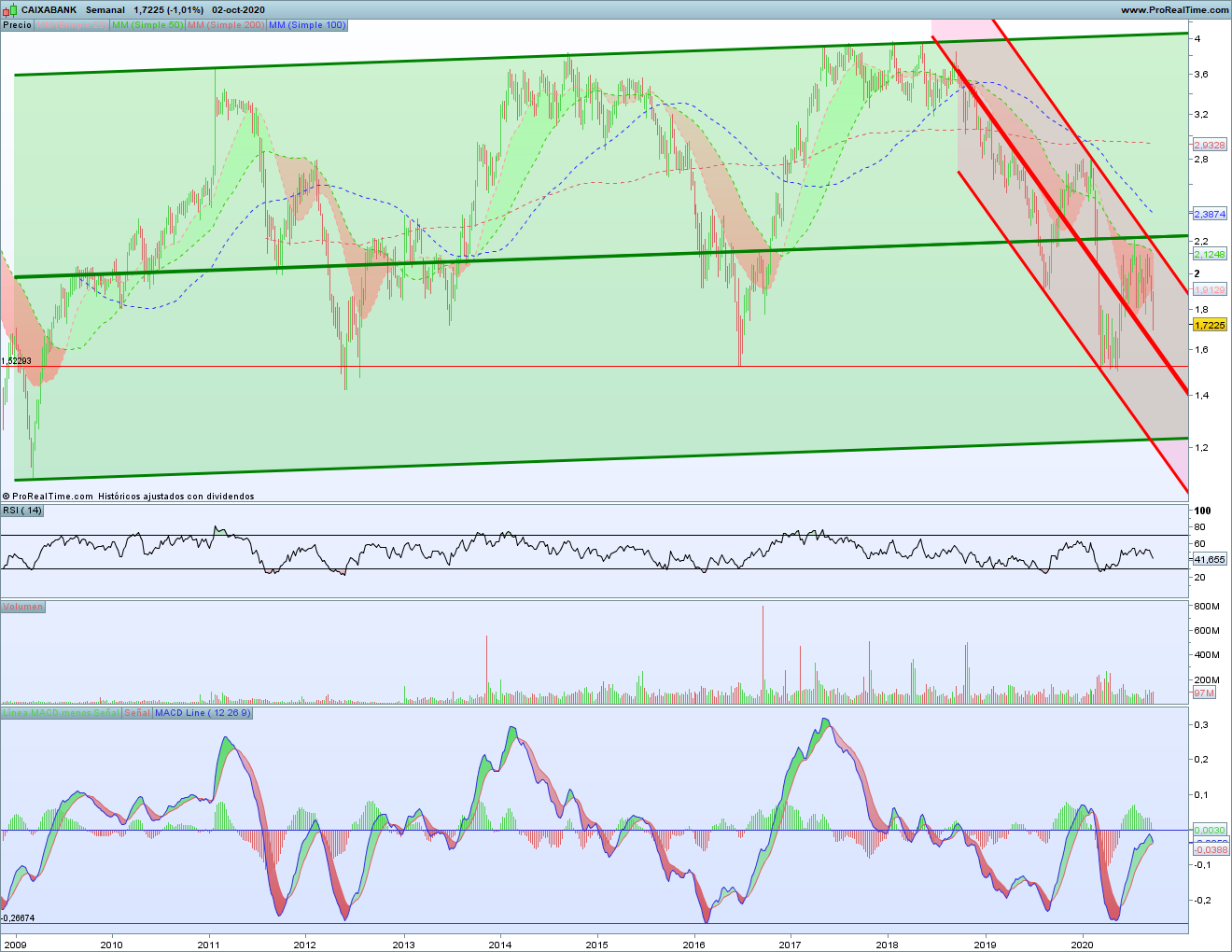The height and width of the screenshot is (952, 1232).
Task: Select the MM (Simple 20) label
Action: 71,25
